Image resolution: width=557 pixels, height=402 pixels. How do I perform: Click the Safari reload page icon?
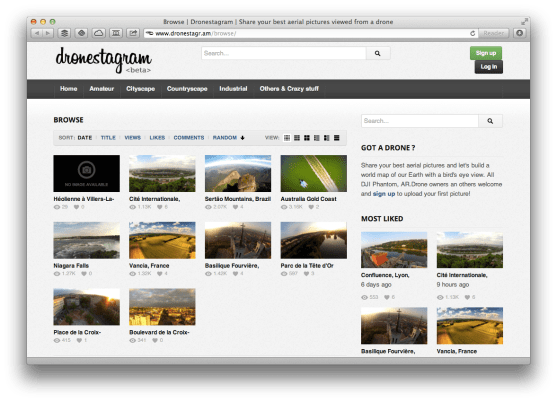click(472, 33)
